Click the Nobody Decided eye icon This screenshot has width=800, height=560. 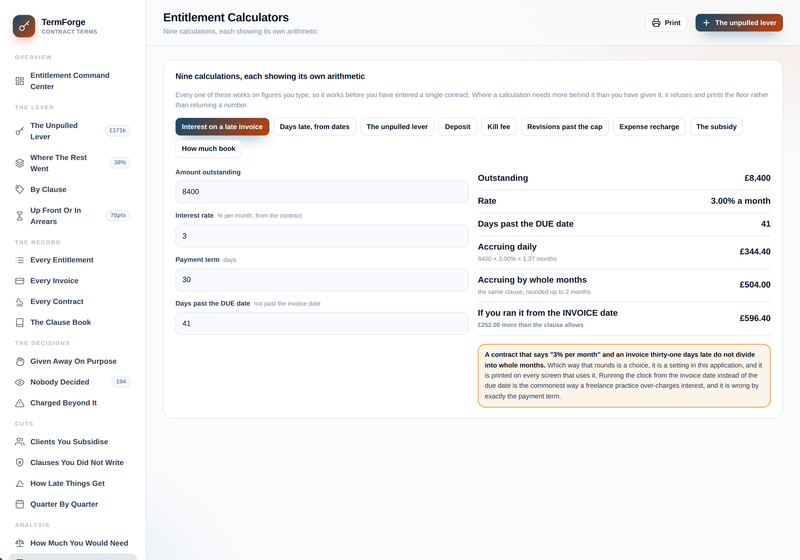[19, 382]
